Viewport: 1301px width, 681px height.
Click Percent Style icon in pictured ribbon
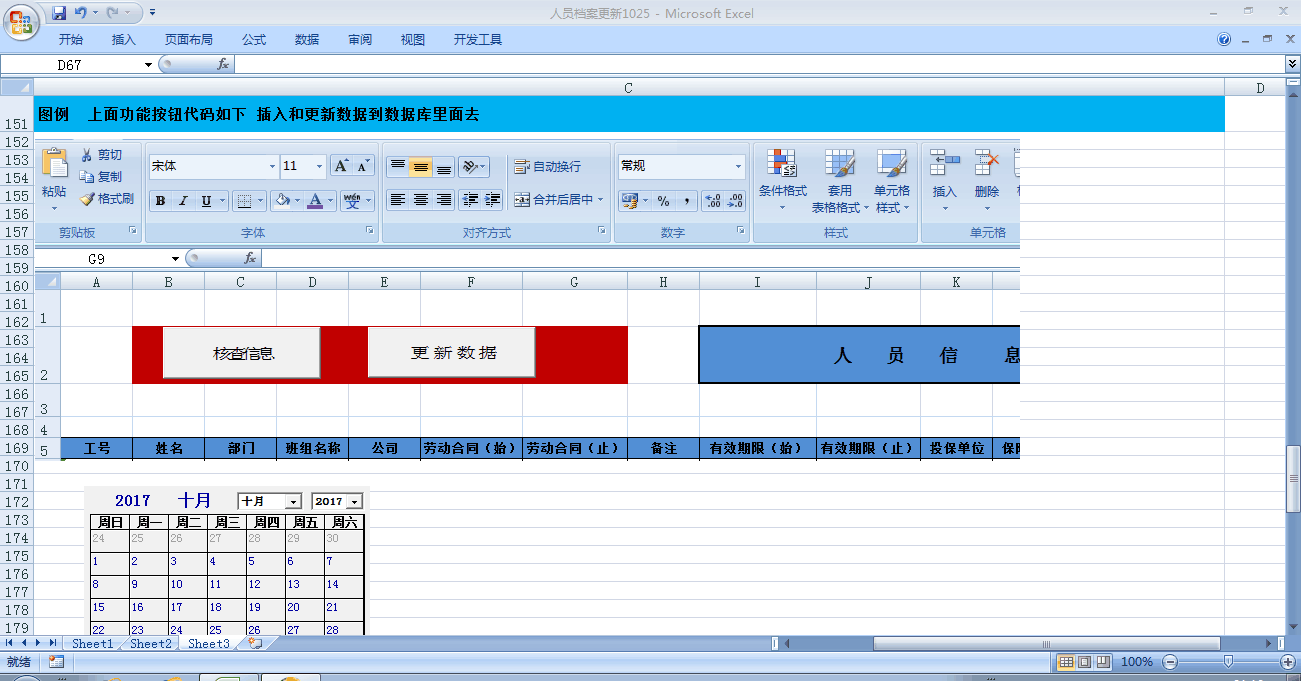pyautogui.click(x=663, y=201)
